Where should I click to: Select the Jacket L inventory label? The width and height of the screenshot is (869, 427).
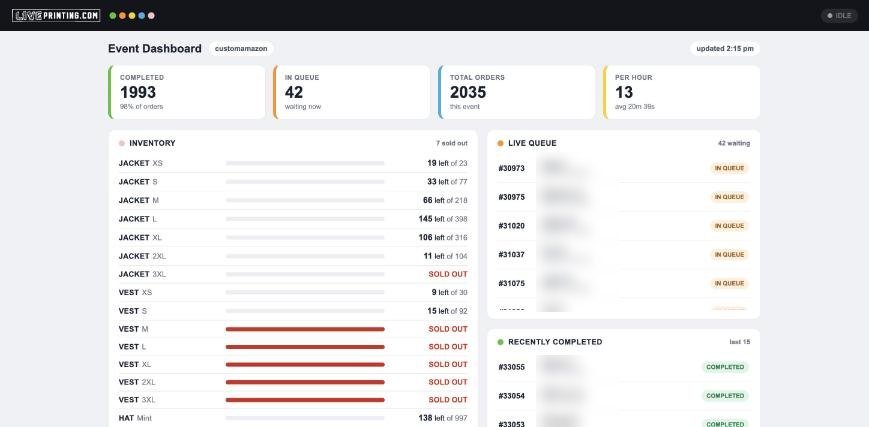click(x=137, y=219)
